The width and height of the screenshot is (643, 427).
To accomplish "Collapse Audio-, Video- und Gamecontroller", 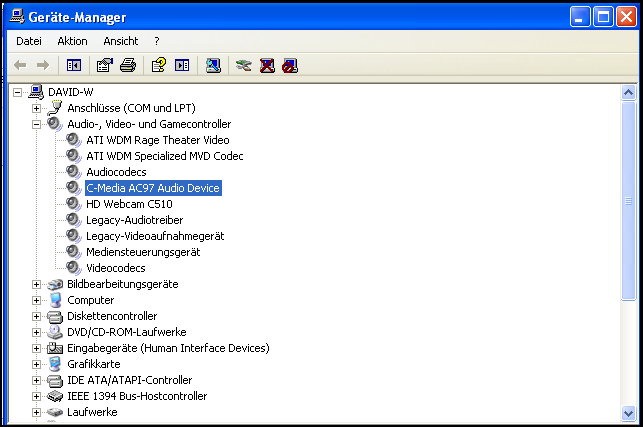I will coord(36,124).
